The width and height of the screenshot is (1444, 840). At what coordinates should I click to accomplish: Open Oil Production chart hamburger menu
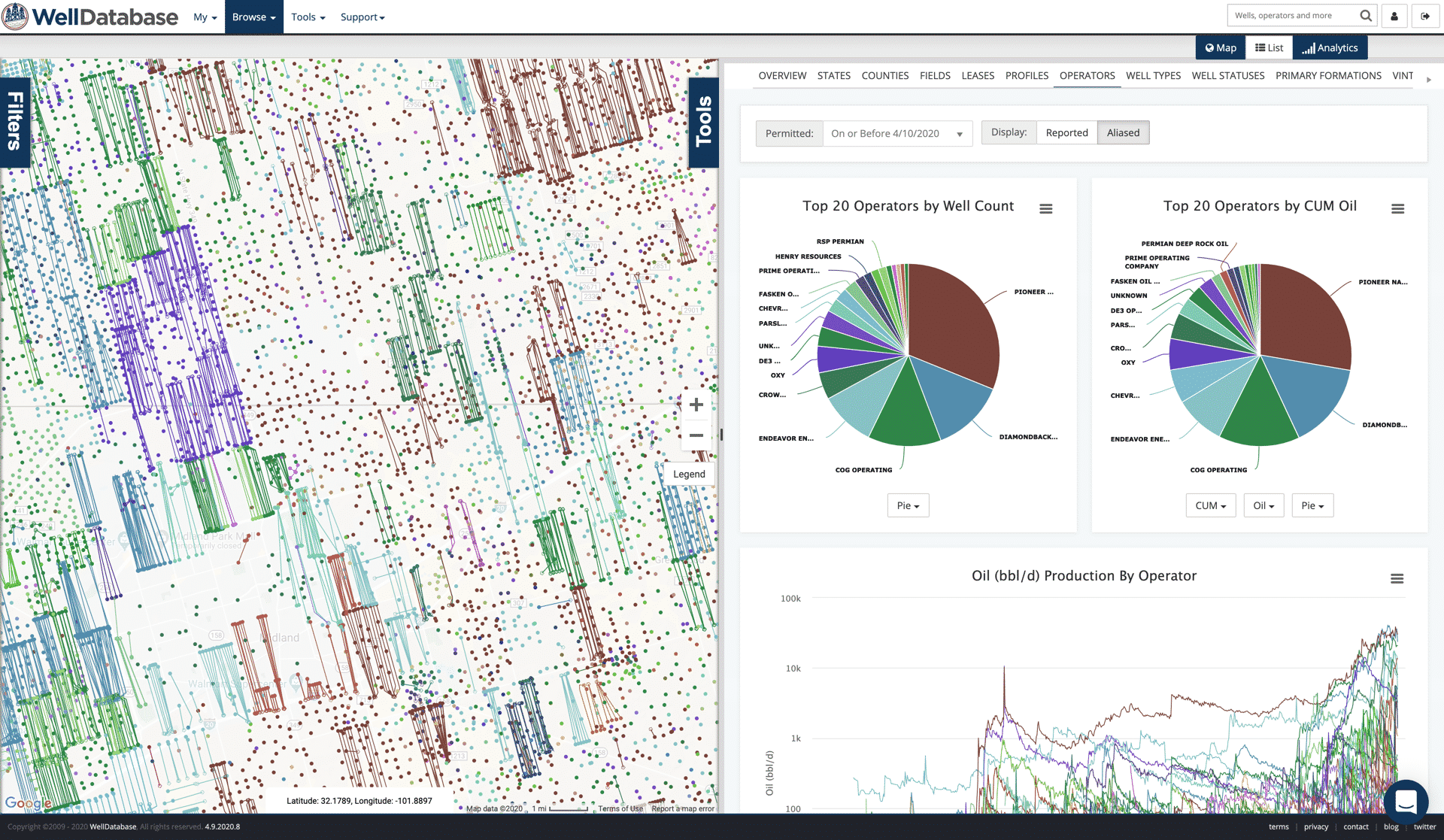1397,579
